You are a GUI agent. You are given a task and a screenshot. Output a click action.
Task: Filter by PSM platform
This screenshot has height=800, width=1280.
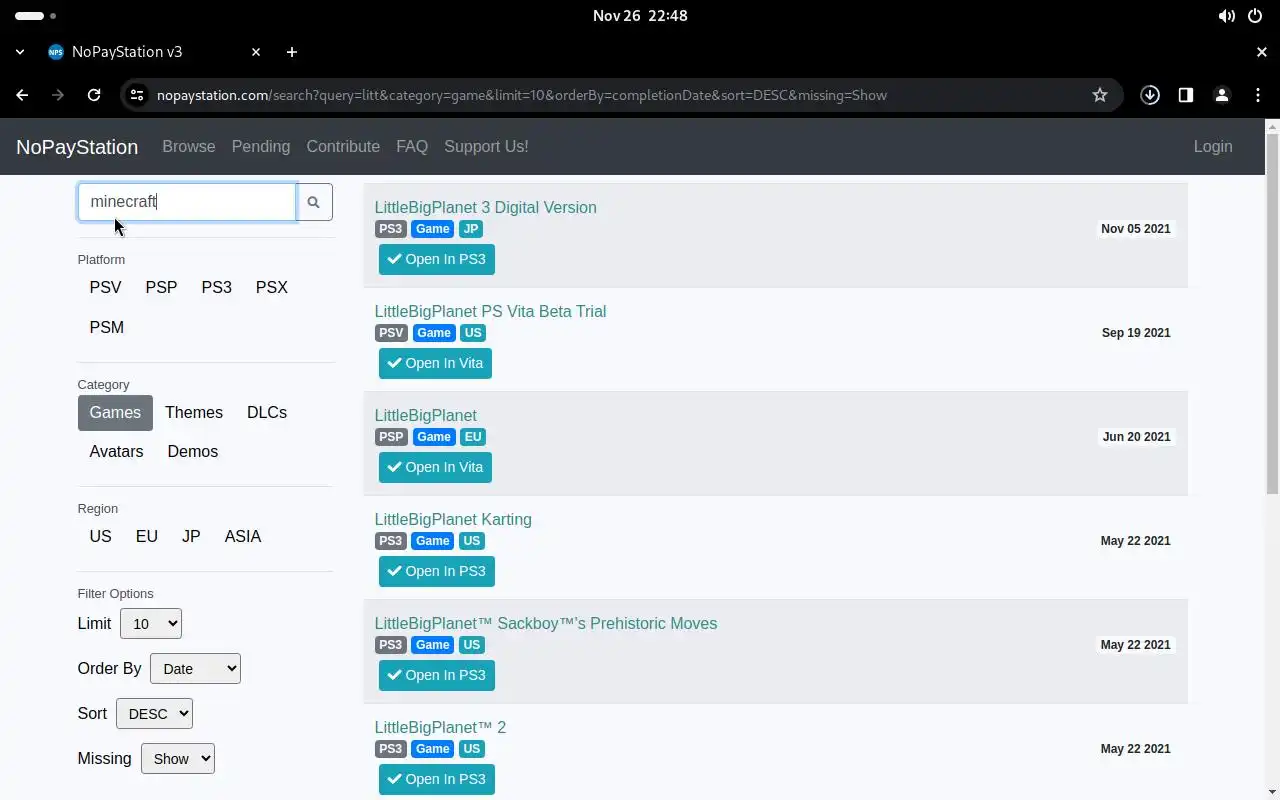coord(107,328)
